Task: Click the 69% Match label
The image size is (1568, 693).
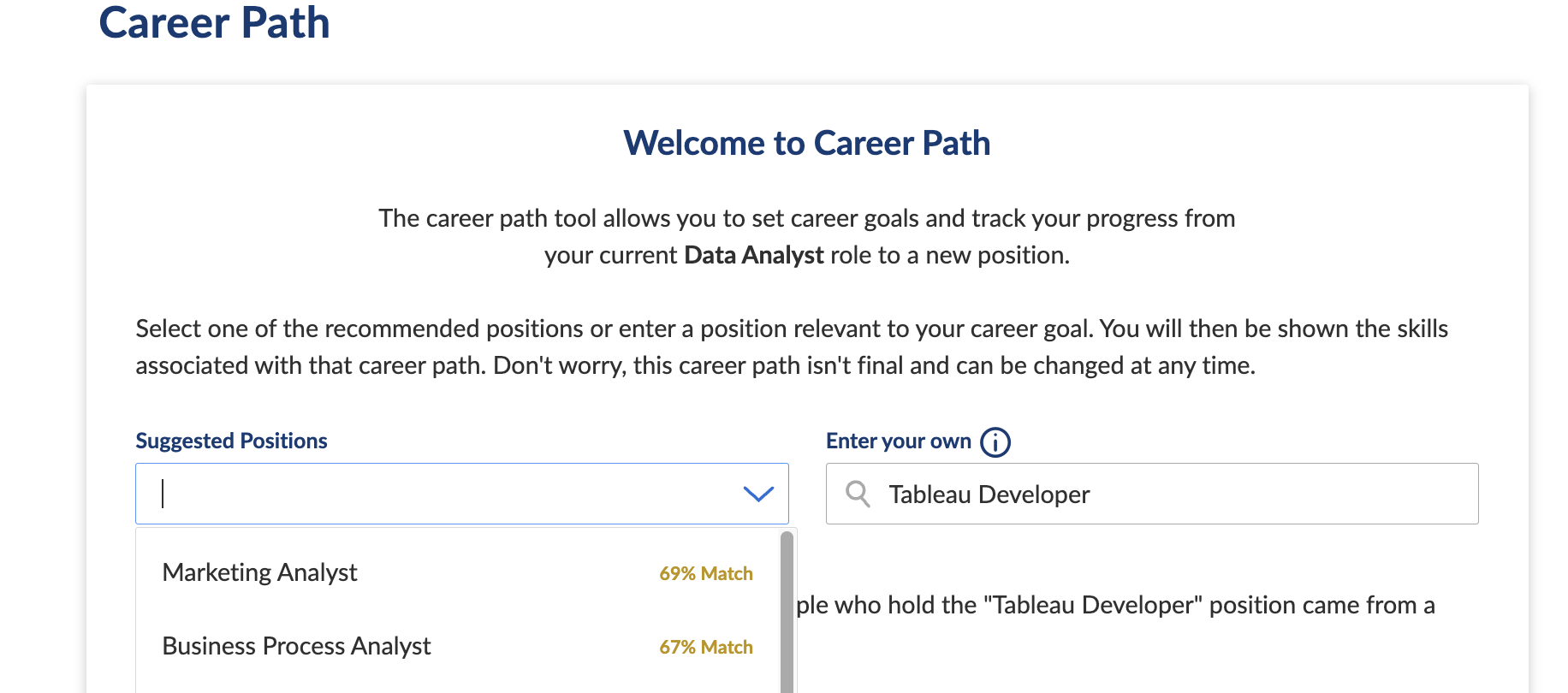Action: pos(705,573)
